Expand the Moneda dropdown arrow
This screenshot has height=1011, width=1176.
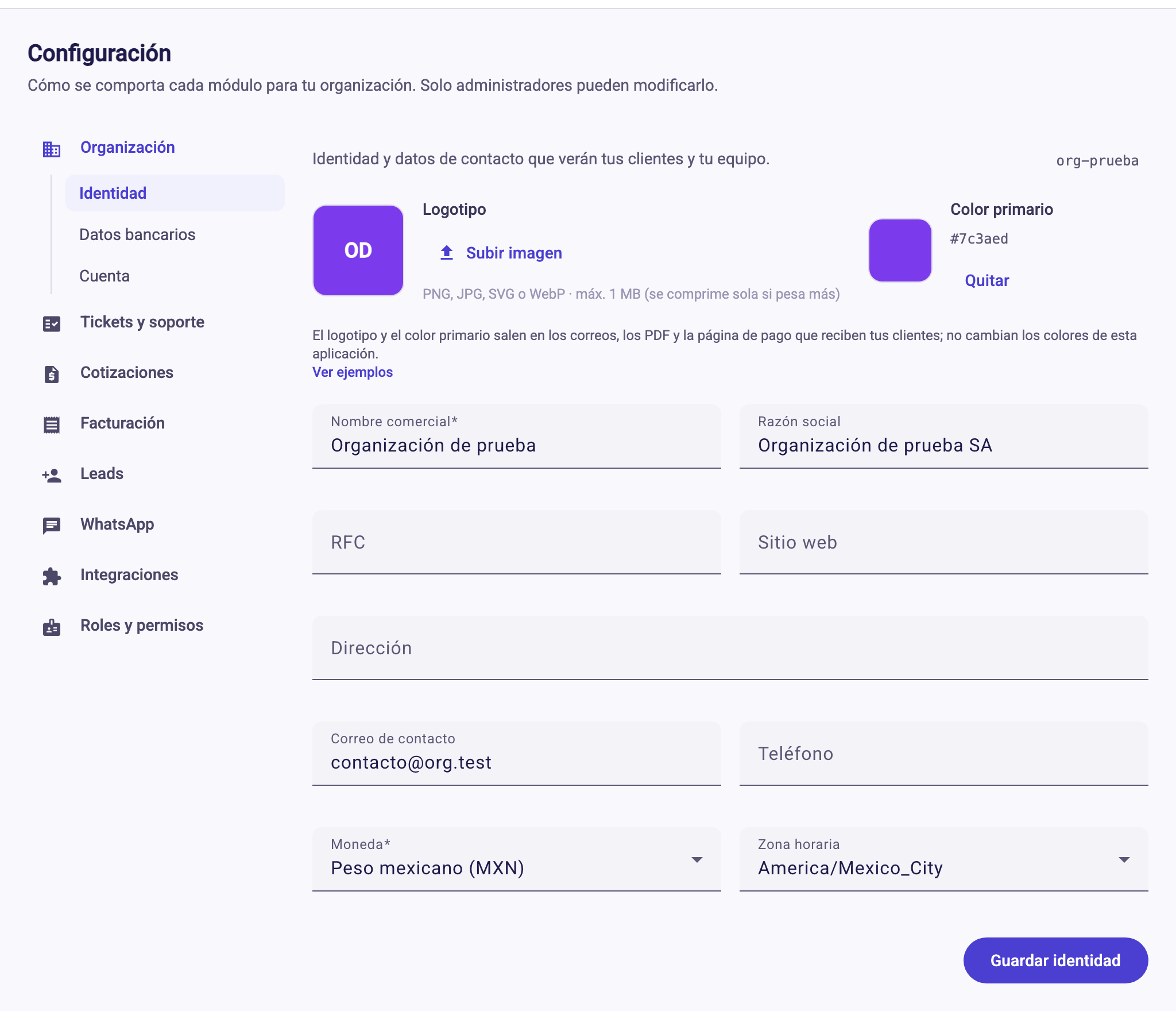pyautogui.click(x=697, y=860)
